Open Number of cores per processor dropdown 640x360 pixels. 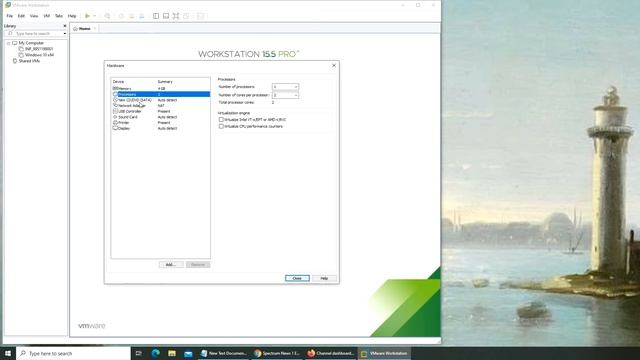point(285,95)
